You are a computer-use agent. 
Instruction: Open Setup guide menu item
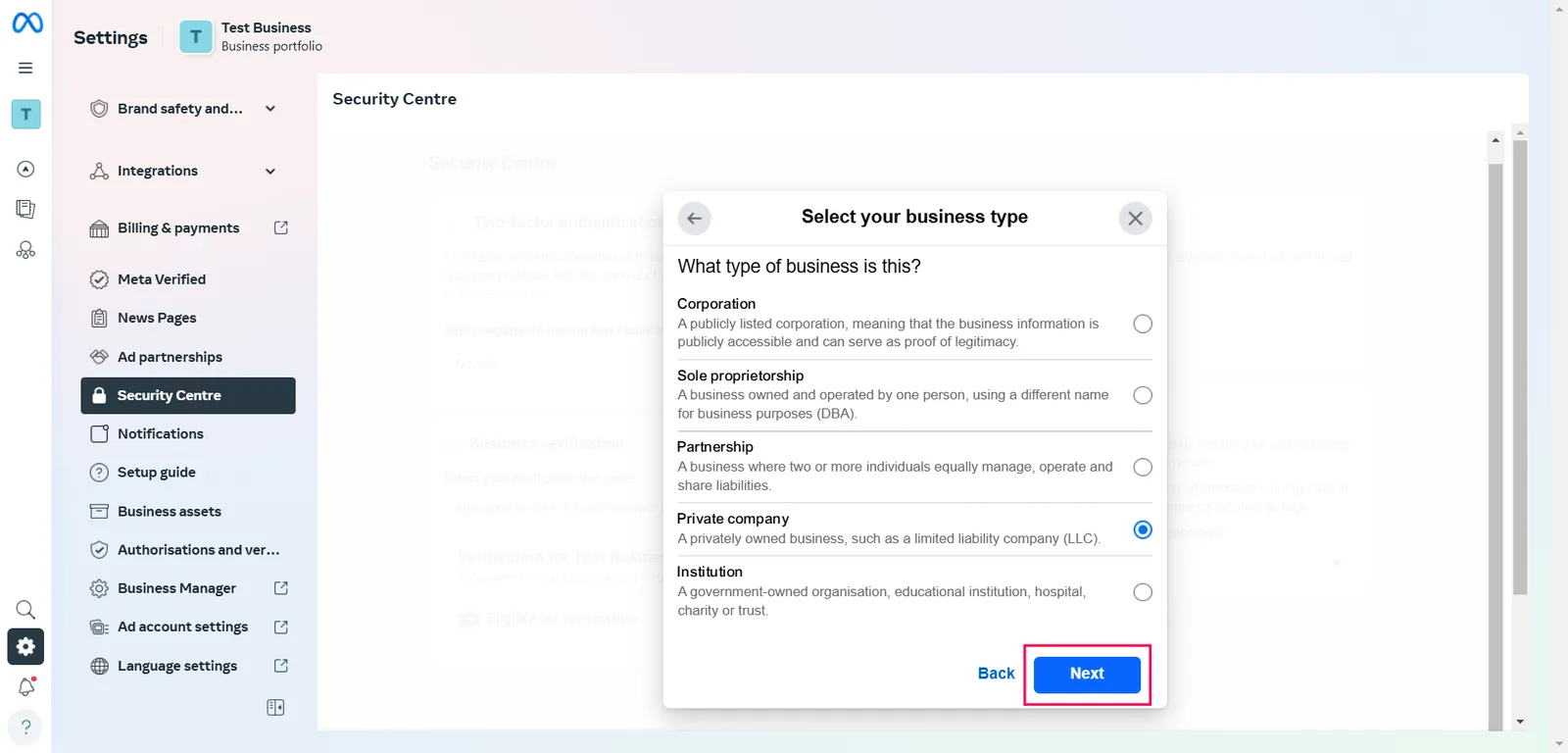coord(188,473)
